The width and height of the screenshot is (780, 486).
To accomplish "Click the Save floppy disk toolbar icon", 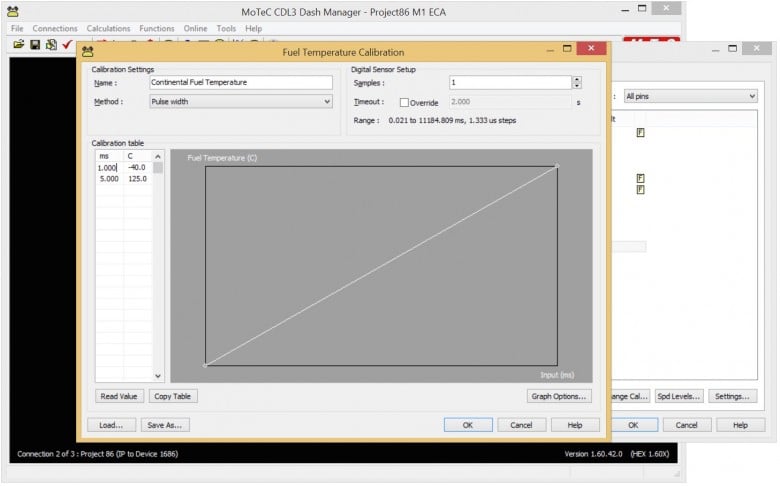I will 34,45.
